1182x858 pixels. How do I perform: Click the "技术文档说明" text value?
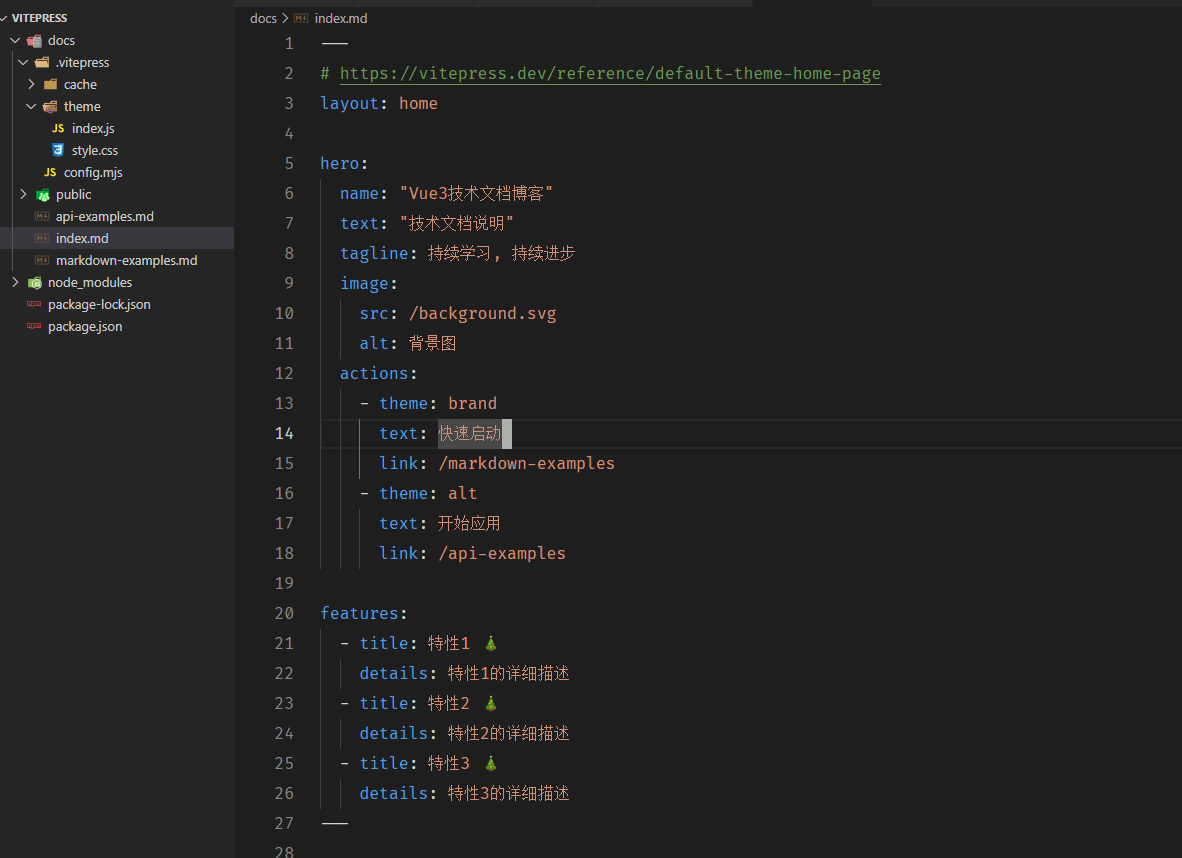point(457,223)
